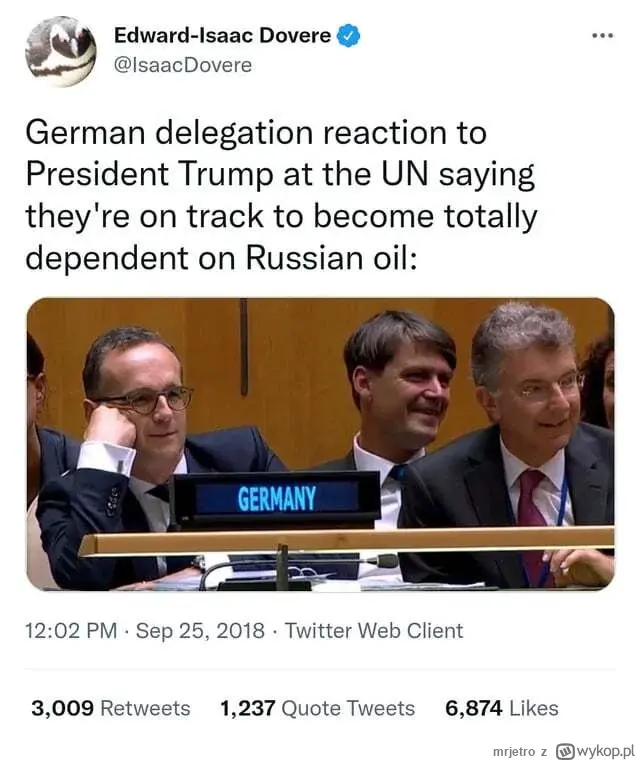640x761 pixels.
Task: Click the Sep 25, 2018 date
Action: 200,631
